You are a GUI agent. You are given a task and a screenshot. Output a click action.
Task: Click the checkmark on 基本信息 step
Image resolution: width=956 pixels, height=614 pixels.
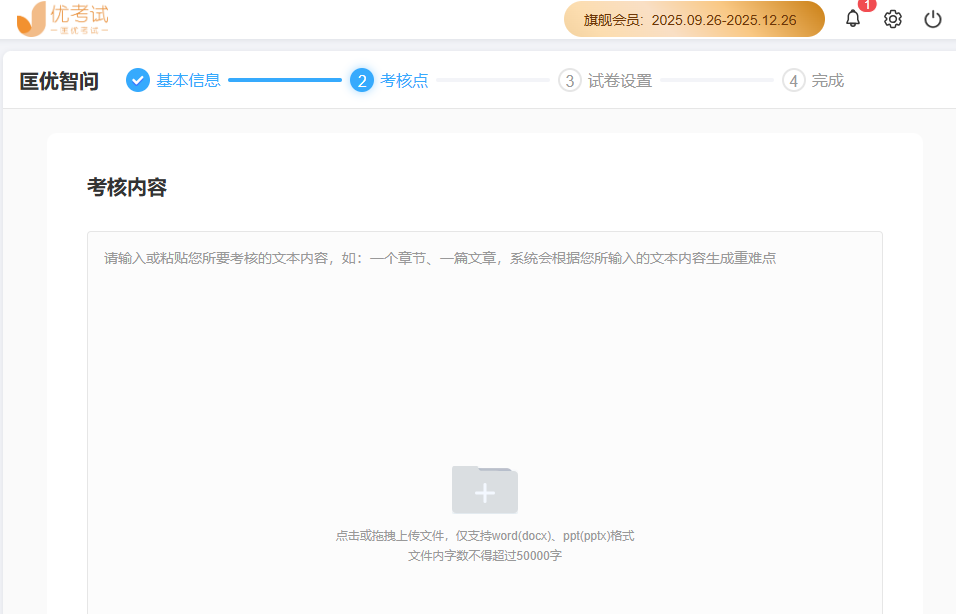[x=137, y=80]
